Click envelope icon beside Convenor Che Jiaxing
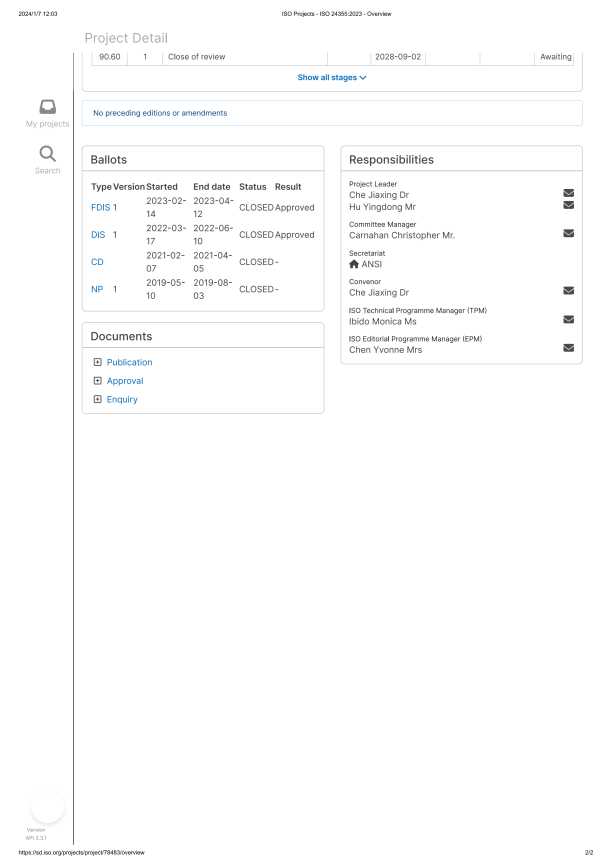This screenshot has height=866, width=612. [569, 291]
